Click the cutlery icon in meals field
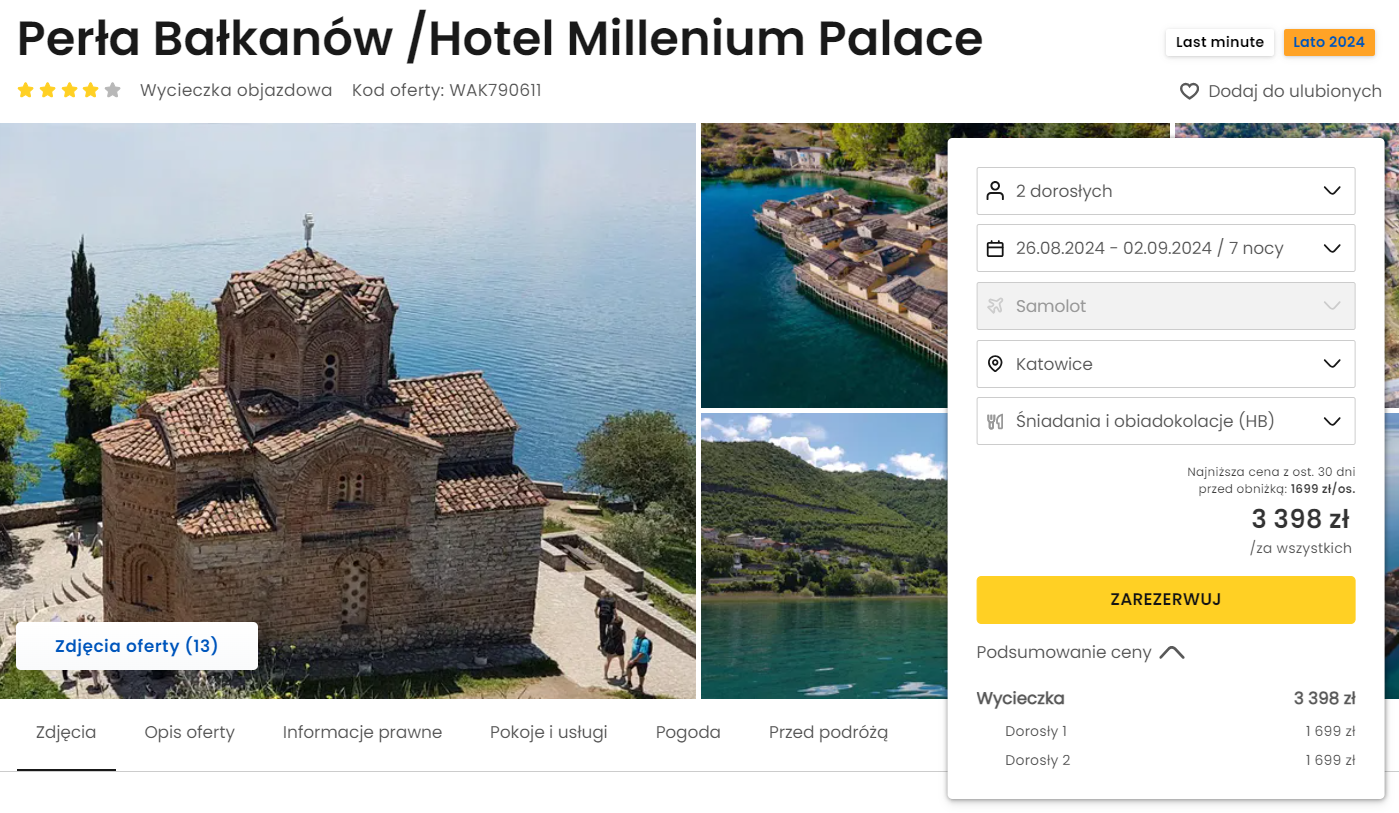Screen dimensions: 1399x813 (x=995, y=421)
